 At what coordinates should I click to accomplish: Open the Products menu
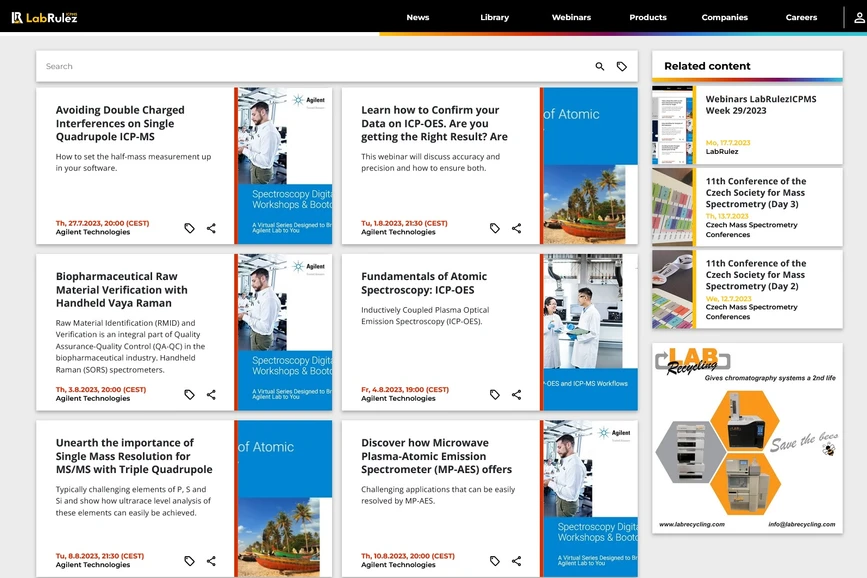pyautogui.click(x=648, y=17)
